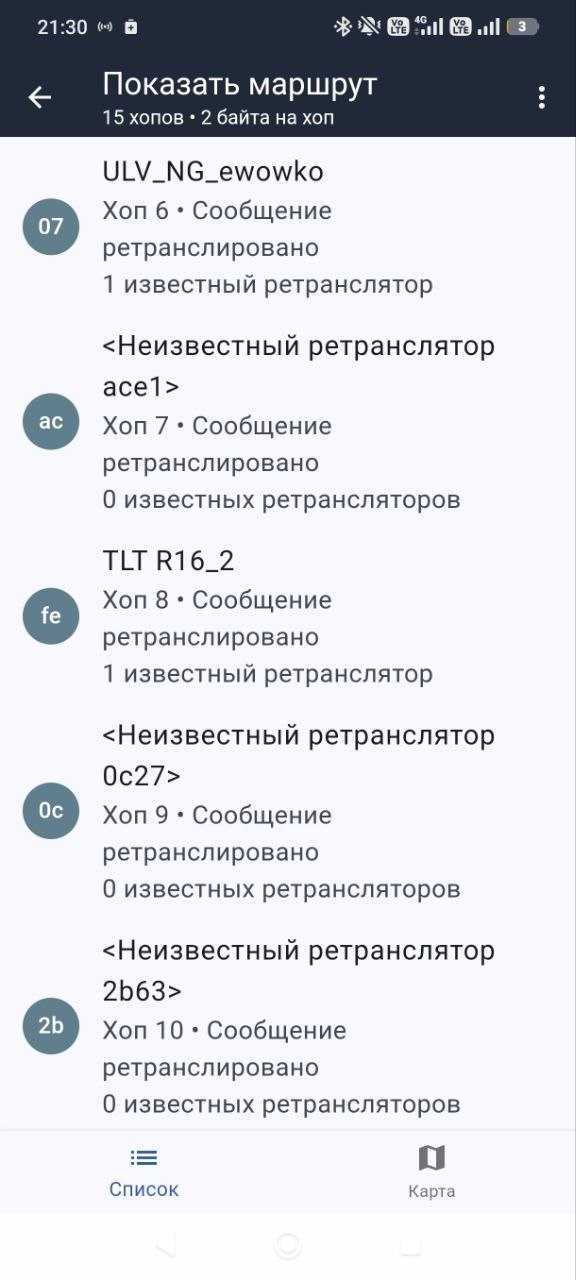Tap the battery indicator in status bar
The width and height of the screenshot is (576, 1280).
point(523,27)
